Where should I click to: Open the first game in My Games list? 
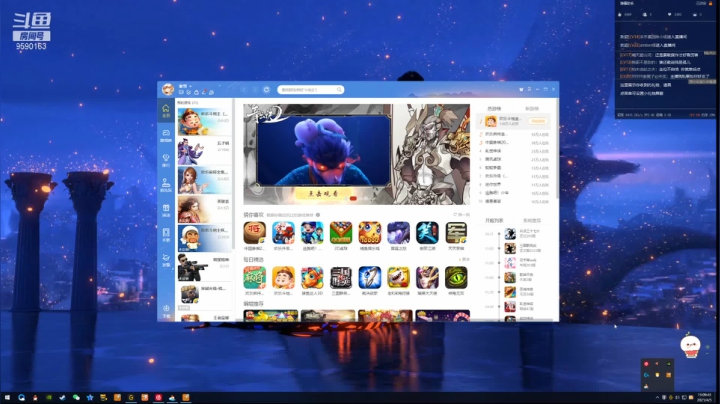(x=204, y=121)
